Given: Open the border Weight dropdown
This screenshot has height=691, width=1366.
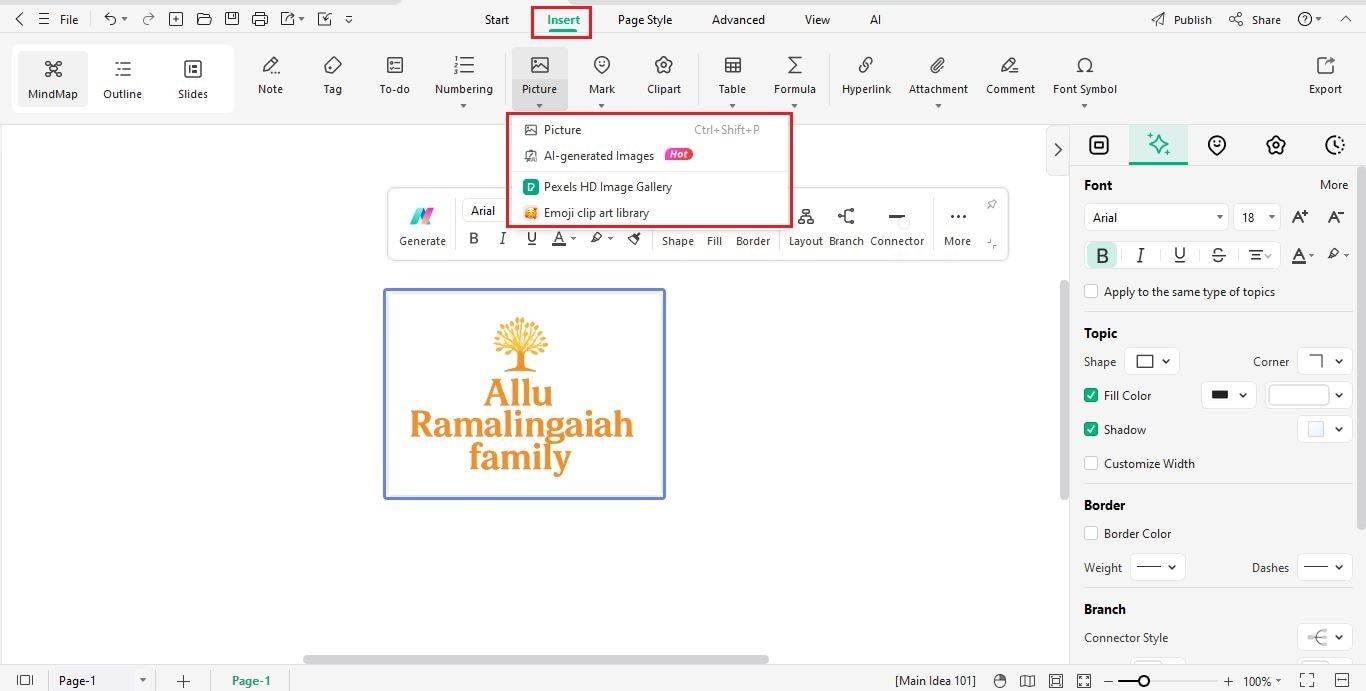Looking at the screenshot, I should (1157, 567).
